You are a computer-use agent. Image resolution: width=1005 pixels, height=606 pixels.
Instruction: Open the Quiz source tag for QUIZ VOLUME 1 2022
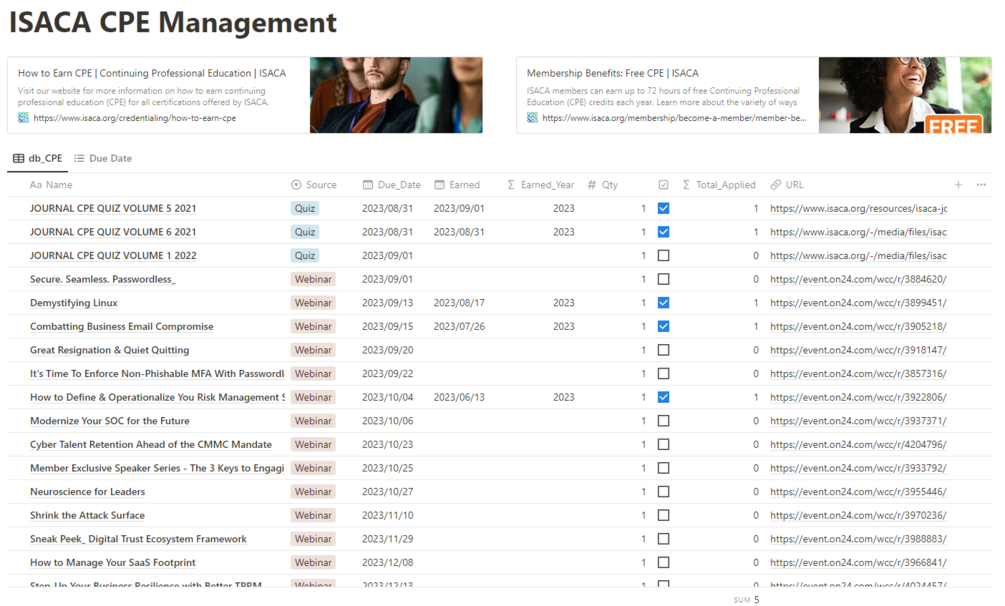304,255
